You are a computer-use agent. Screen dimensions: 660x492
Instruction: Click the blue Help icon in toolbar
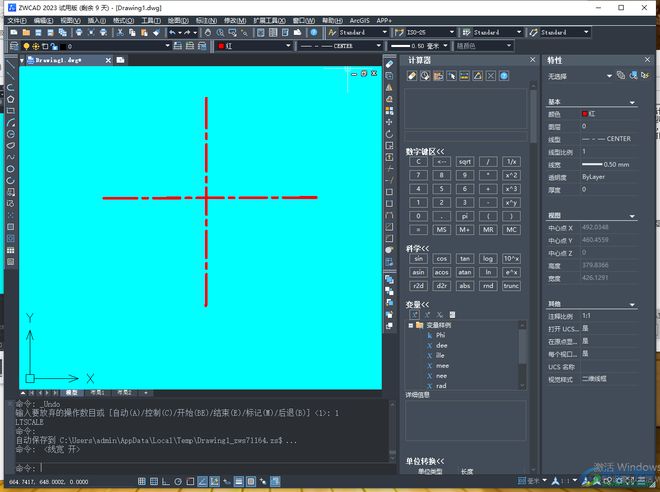tap(314, 32)
